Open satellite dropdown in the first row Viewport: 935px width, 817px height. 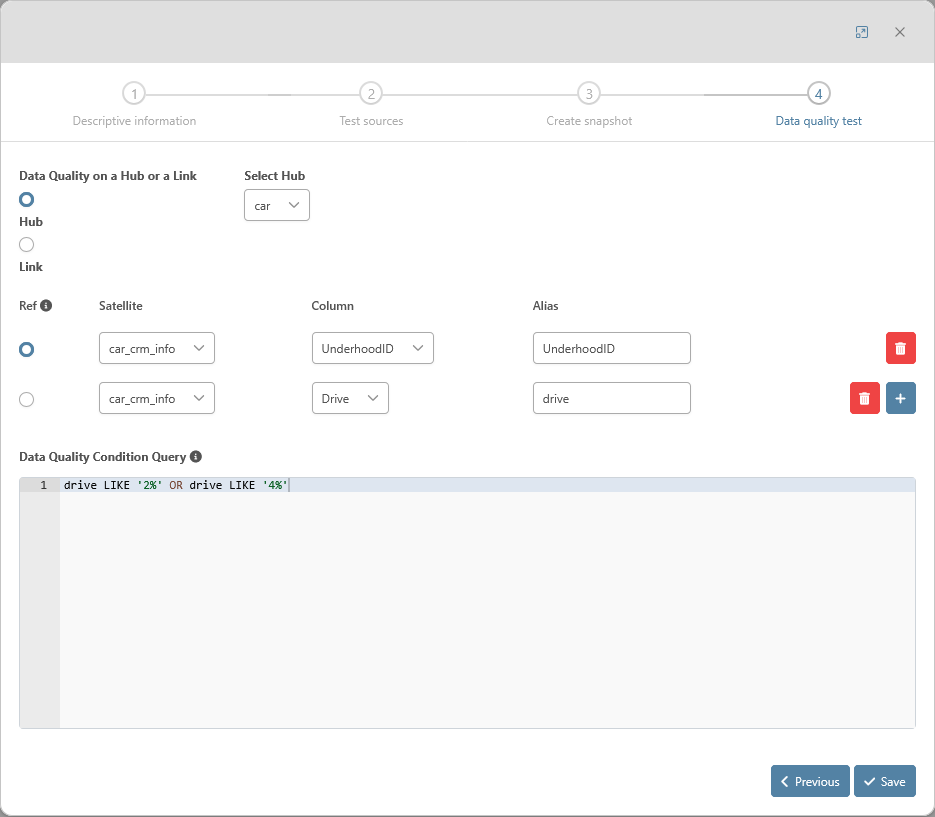(156, 348)
